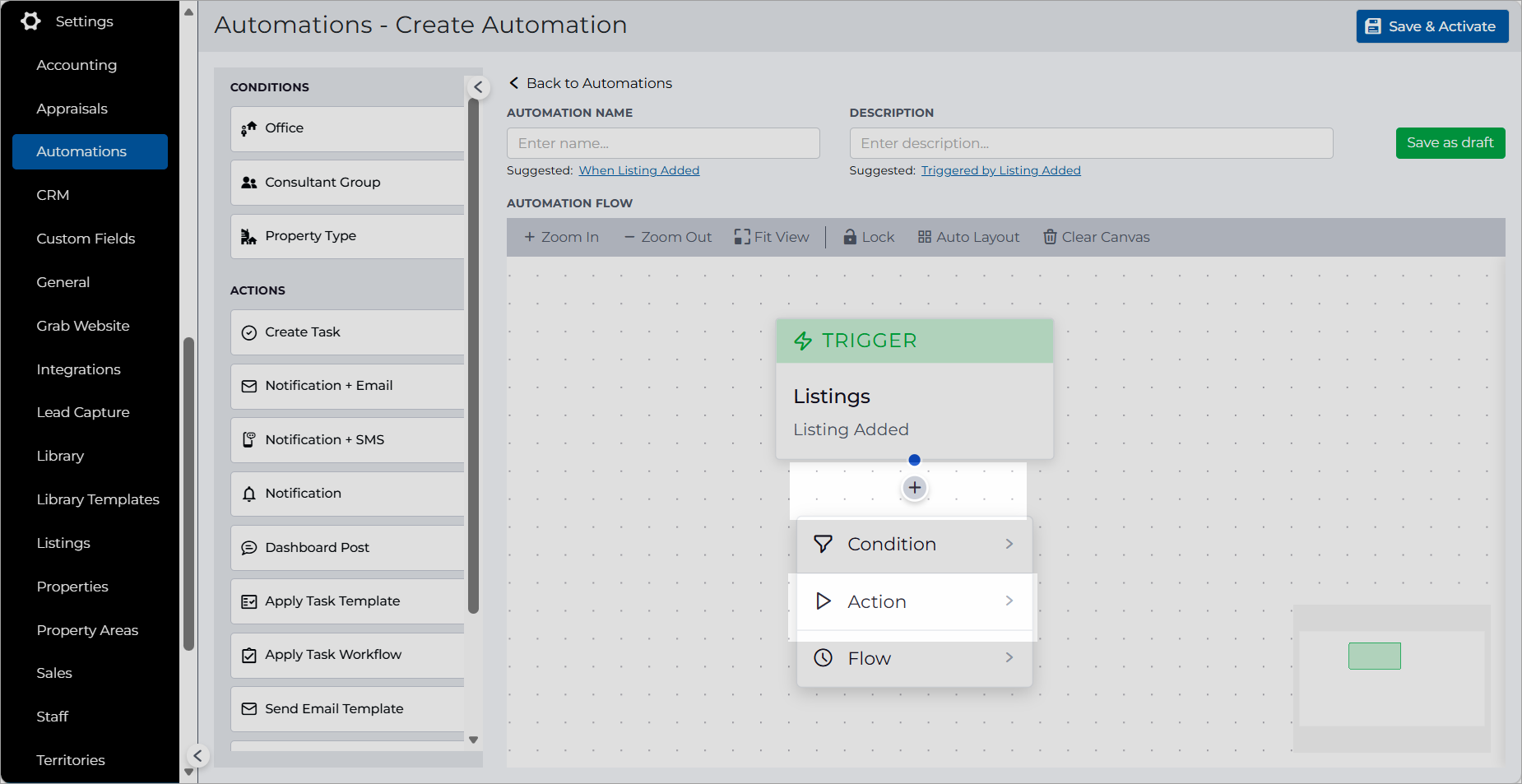Clear the automation canvas
Image resolution: width=1522 pixels, height=784 pixels.
pos(1097,237)
